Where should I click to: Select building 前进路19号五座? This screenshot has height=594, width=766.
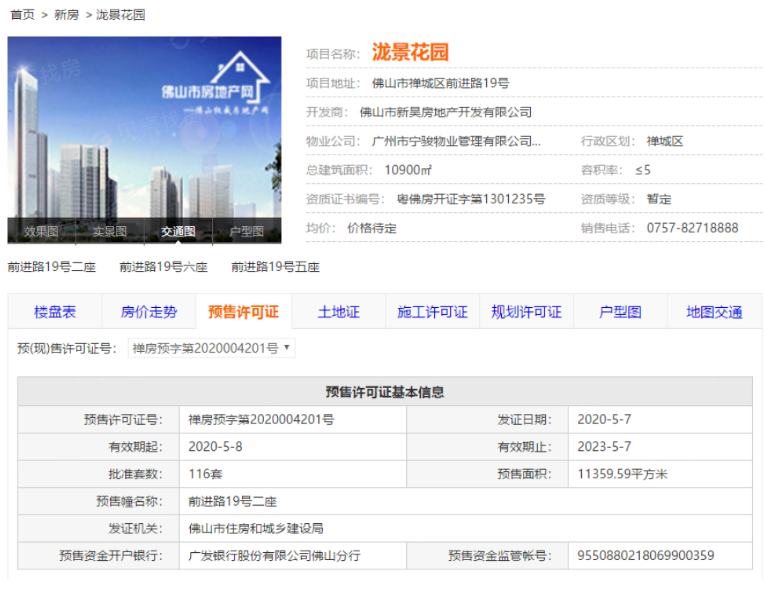pos(275,267)
